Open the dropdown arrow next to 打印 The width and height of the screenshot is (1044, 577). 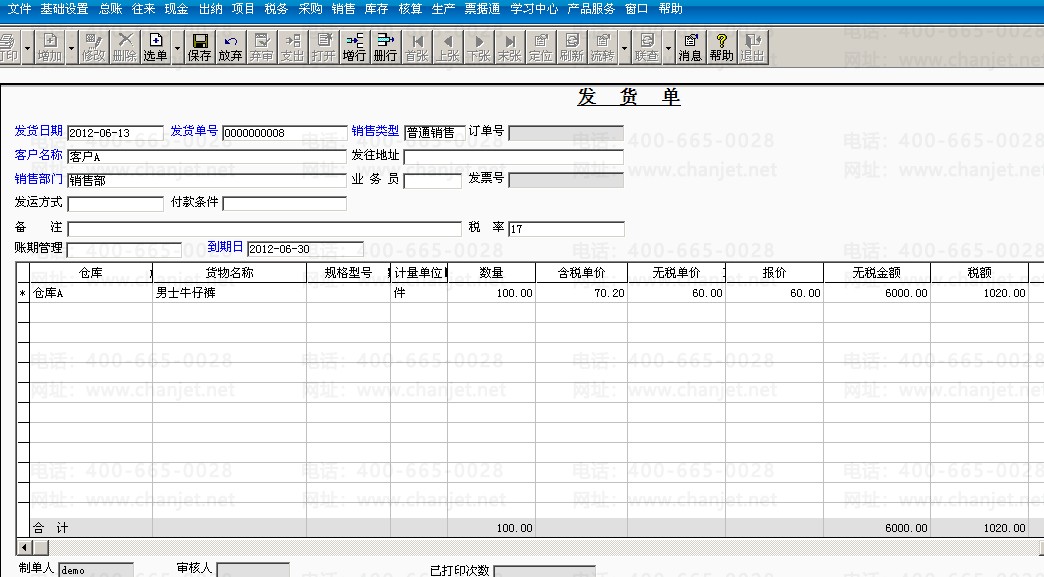tap(27, 48)
